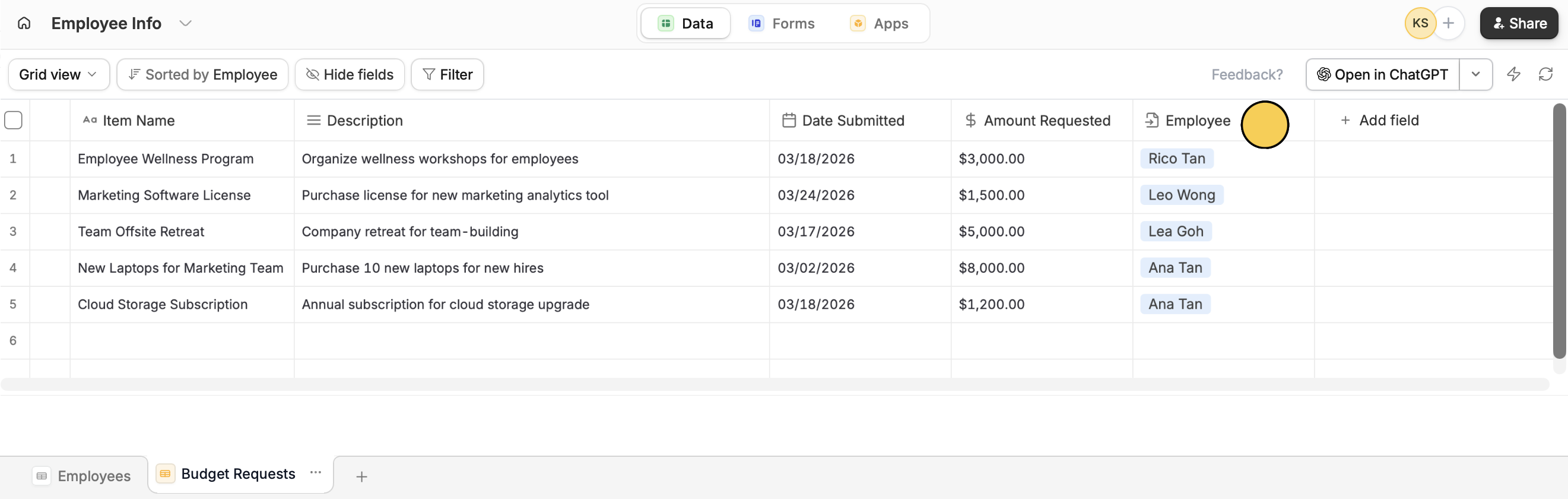Click the Item Name column header
Screen dimensions: 1568x499
182,121
